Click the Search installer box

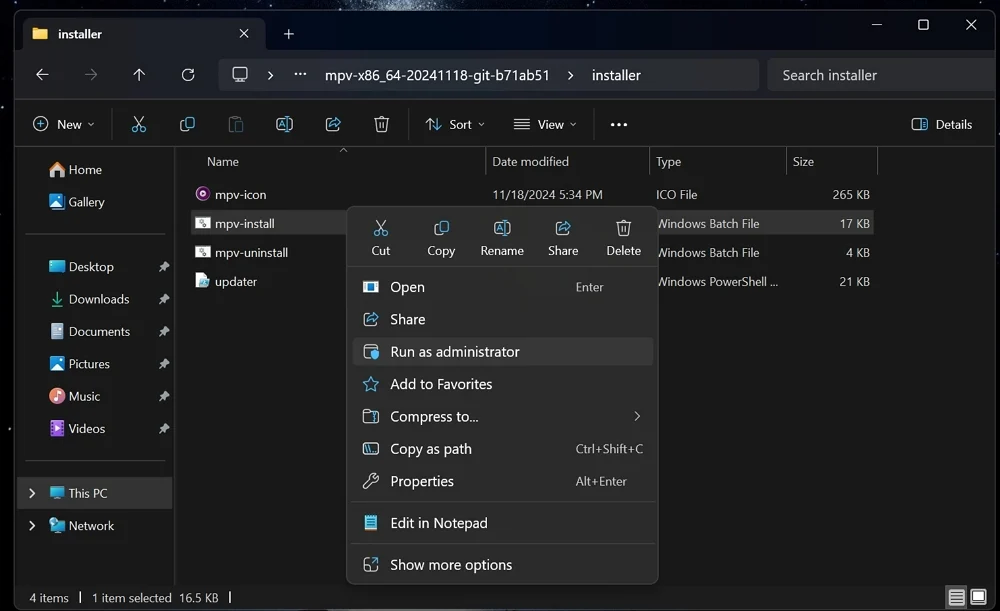coord(880,75)
